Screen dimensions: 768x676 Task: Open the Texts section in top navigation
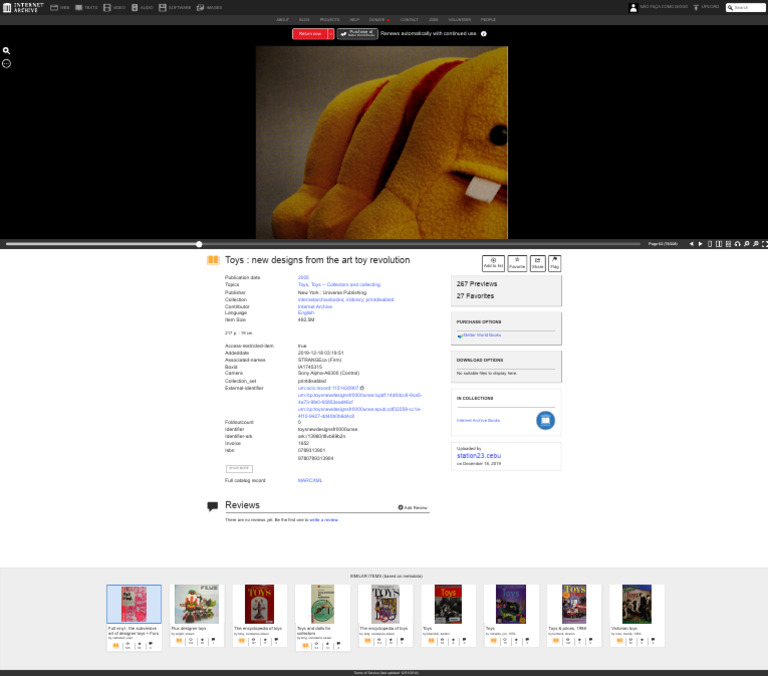86,7
